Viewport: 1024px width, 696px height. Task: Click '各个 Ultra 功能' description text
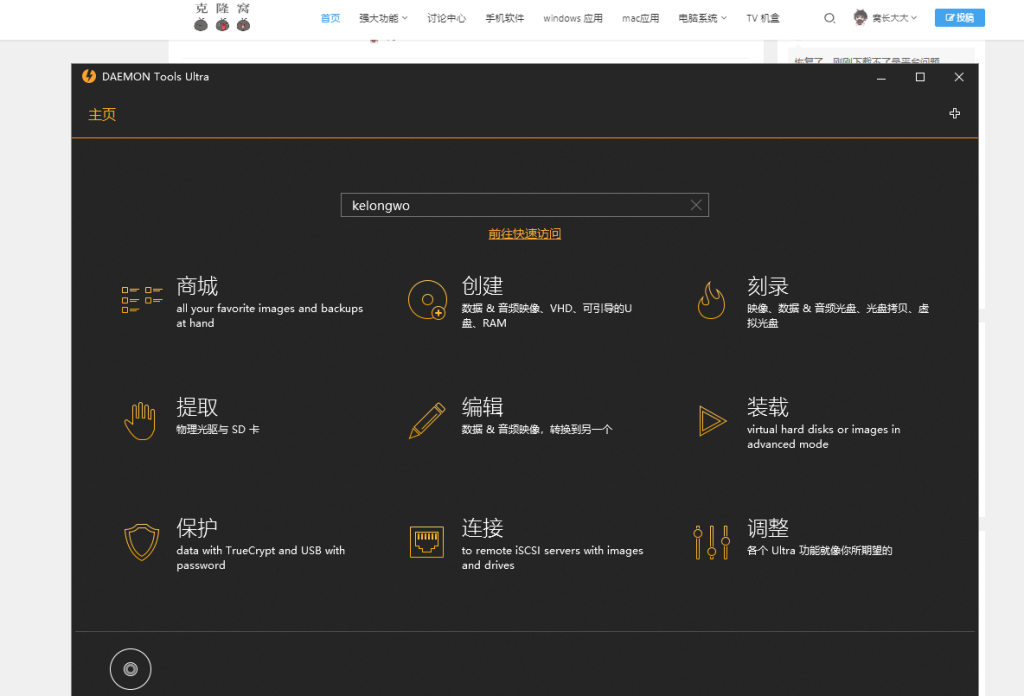(x=820, y=550)
